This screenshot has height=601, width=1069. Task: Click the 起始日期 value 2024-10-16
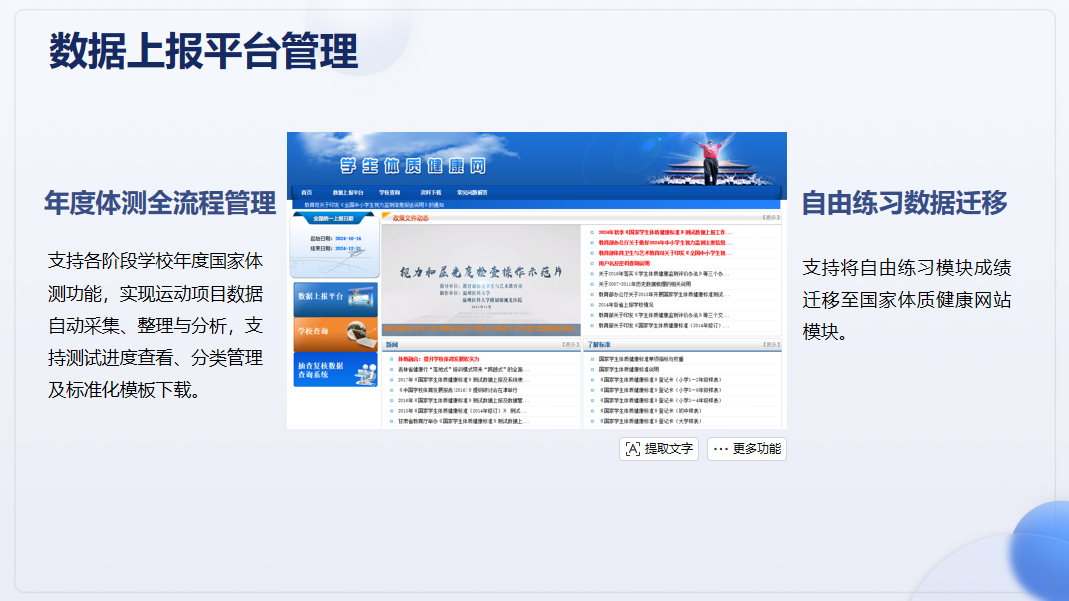click(348, 238)
